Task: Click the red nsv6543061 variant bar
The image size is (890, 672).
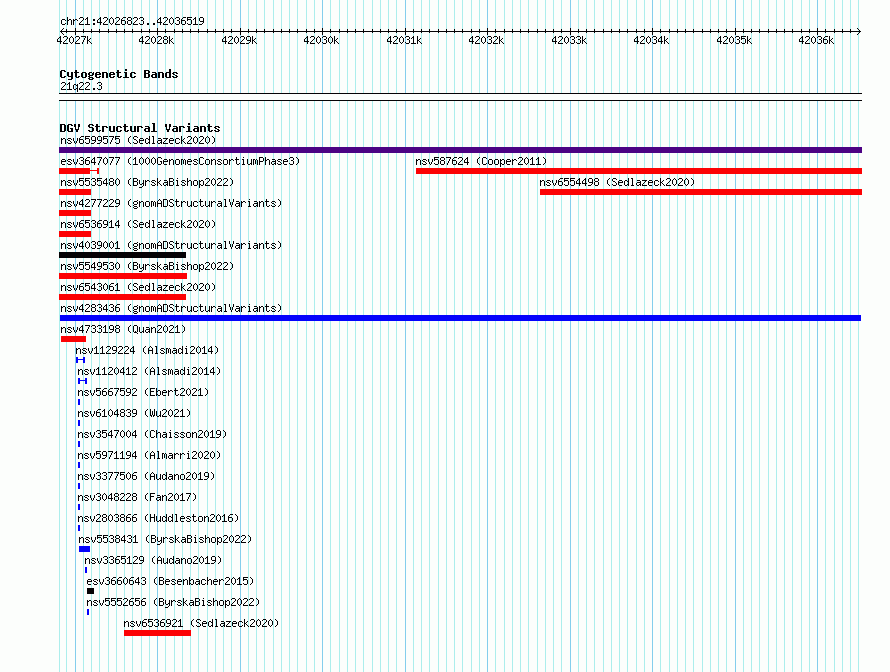Action: tap(123, 297)
